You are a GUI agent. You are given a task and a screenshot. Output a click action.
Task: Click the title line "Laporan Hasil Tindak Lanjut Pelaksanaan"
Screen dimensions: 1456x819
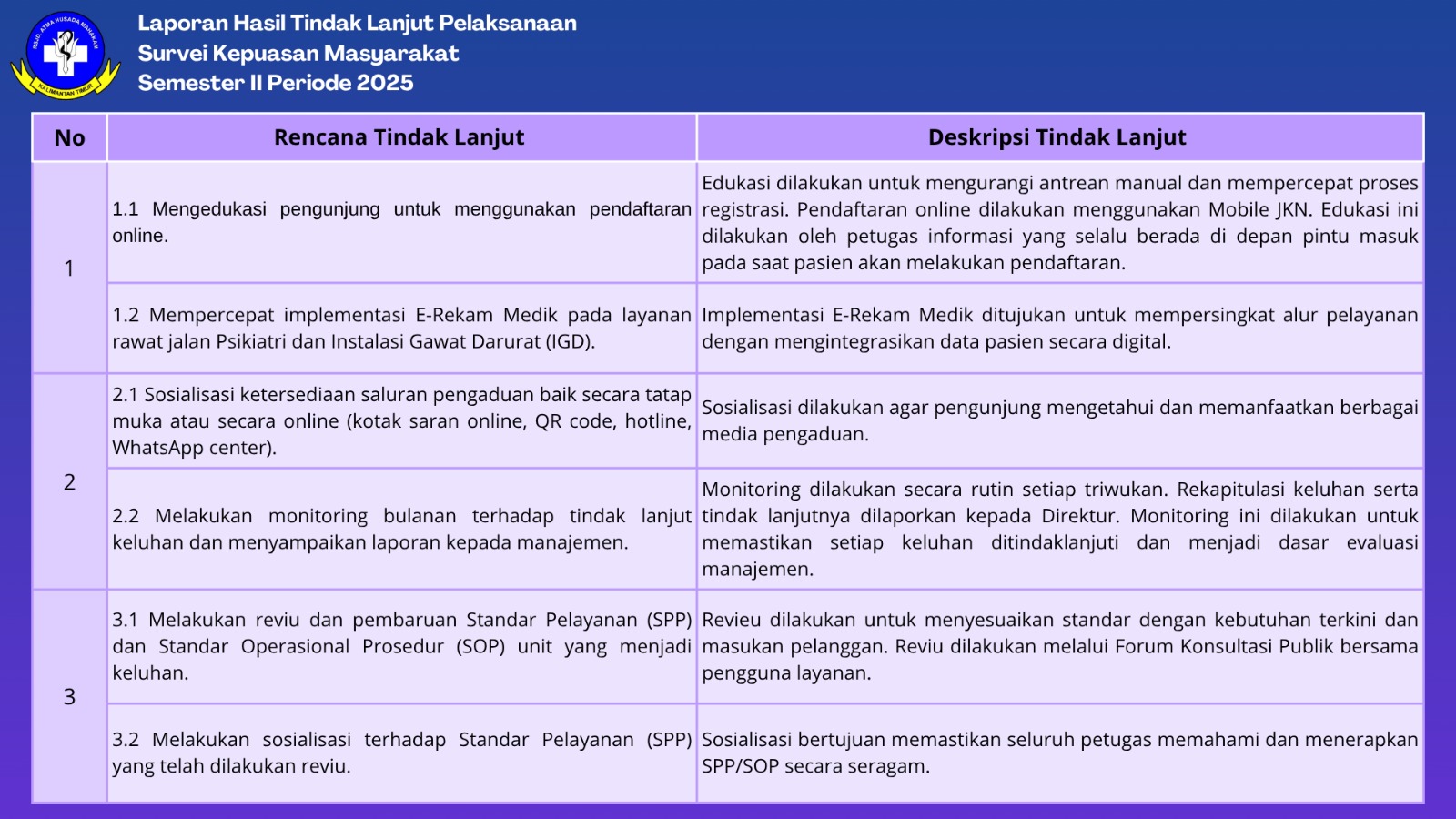[358, 24]
